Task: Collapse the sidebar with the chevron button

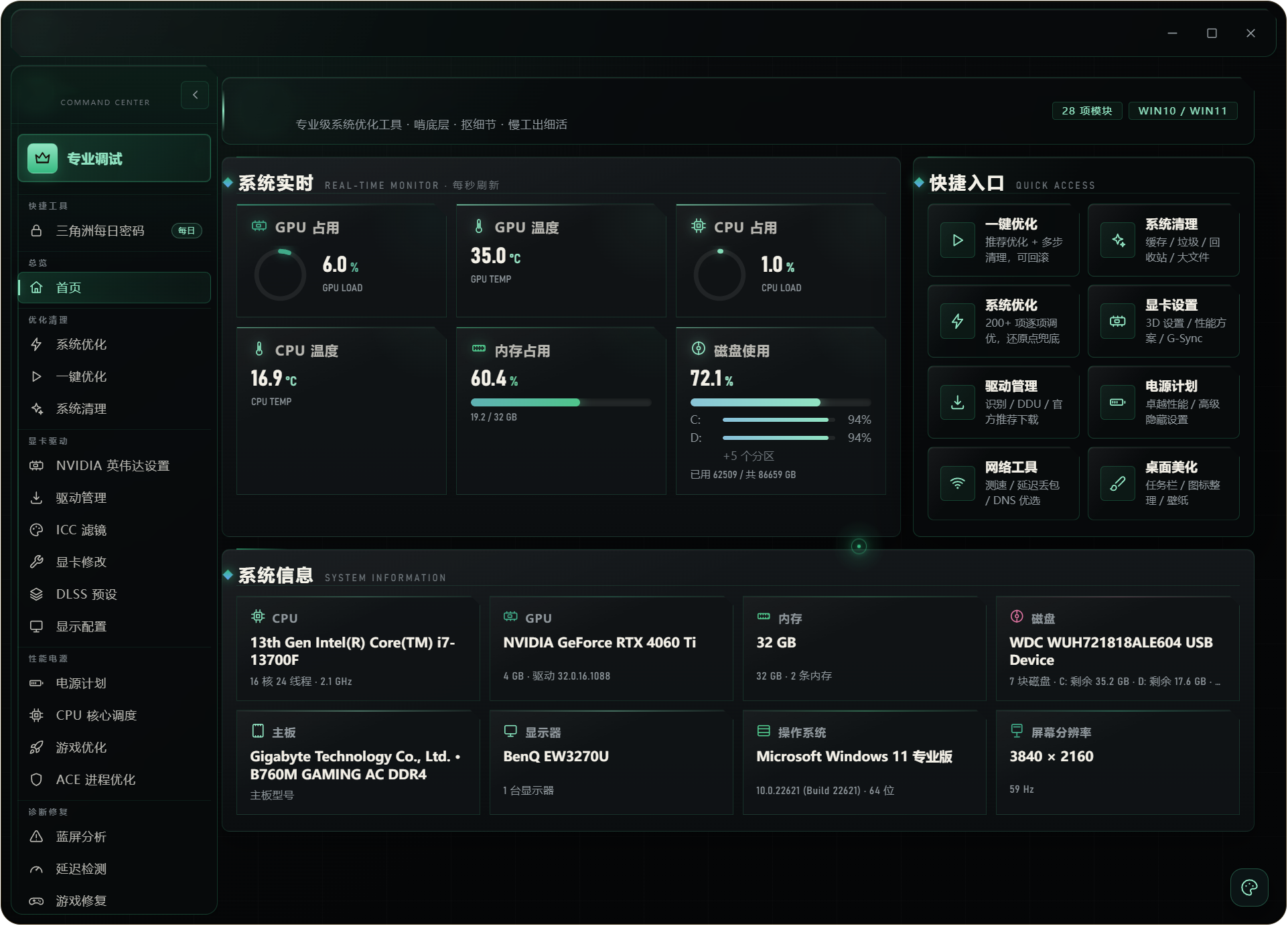Action: tap(195, 95)
